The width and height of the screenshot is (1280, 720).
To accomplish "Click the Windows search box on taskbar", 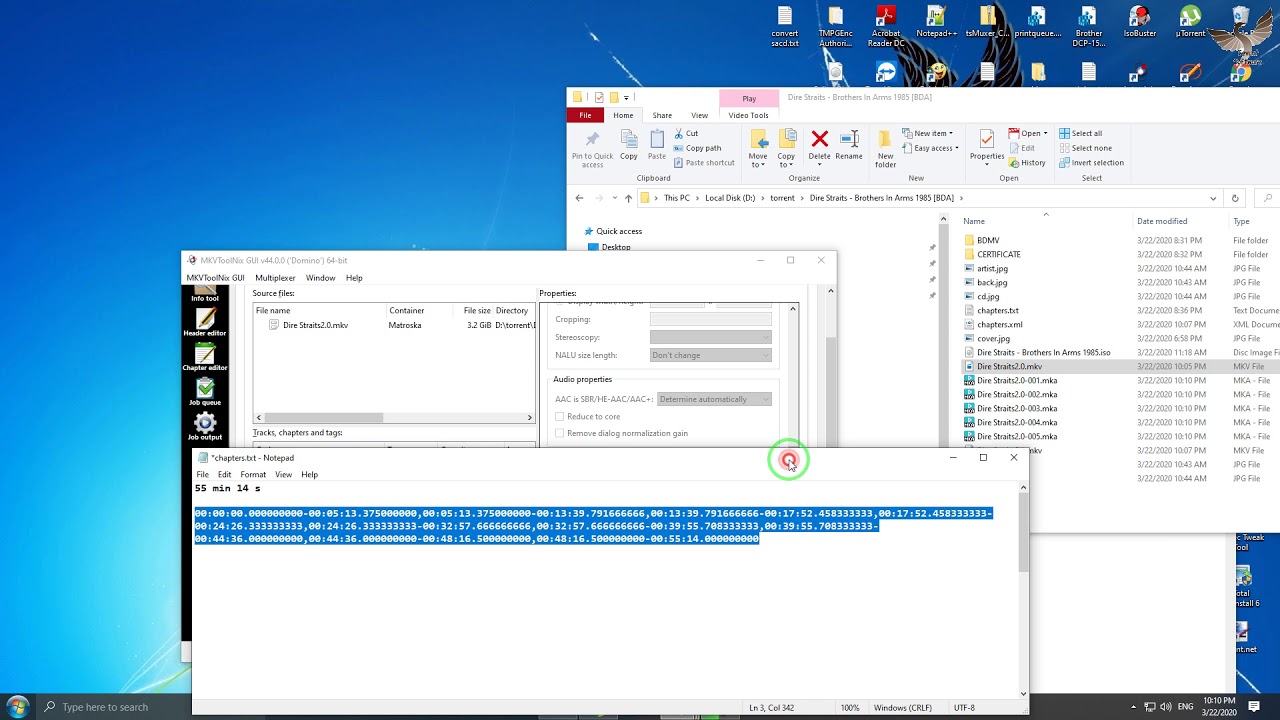I will click(113, 707).
